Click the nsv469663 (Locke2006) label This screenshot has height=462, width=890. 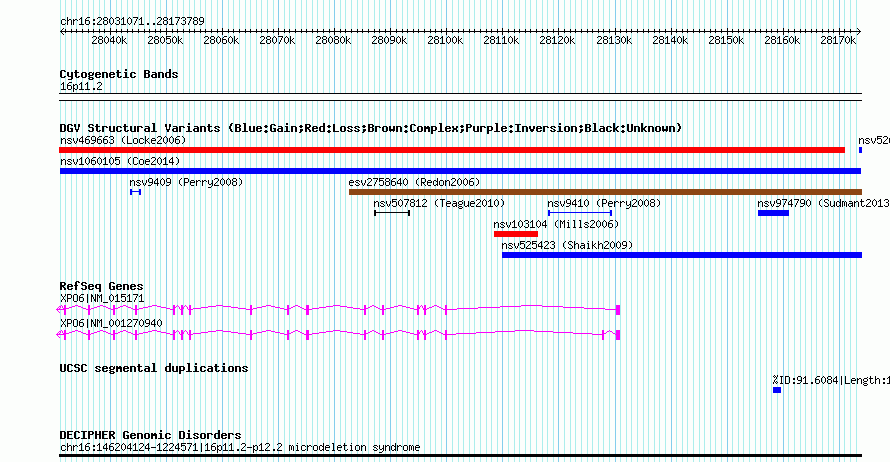click(123, 140)
